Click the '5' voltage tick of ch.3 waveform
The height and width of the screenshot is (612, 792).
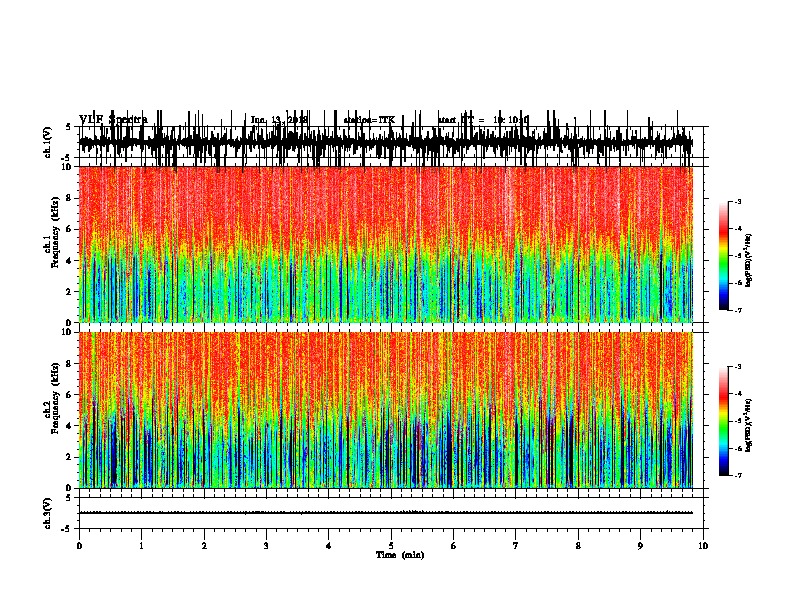(69, 498)
